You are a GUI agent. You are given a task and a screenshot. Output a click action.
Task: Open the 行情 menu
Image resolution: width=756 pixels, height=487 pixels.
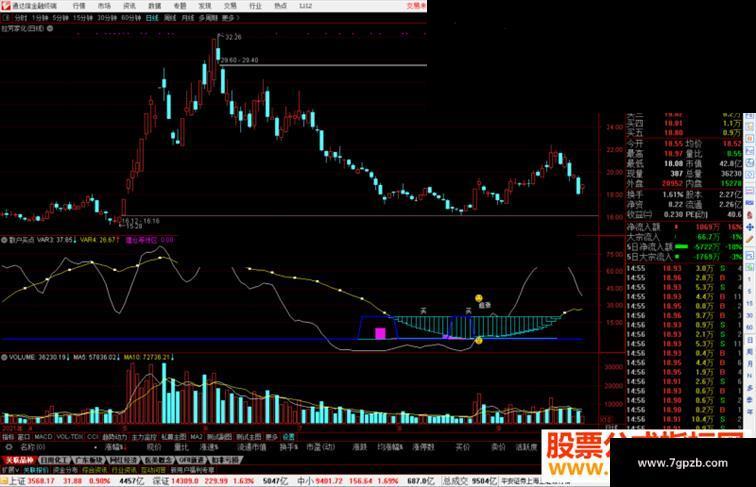(x=79, y=6)
